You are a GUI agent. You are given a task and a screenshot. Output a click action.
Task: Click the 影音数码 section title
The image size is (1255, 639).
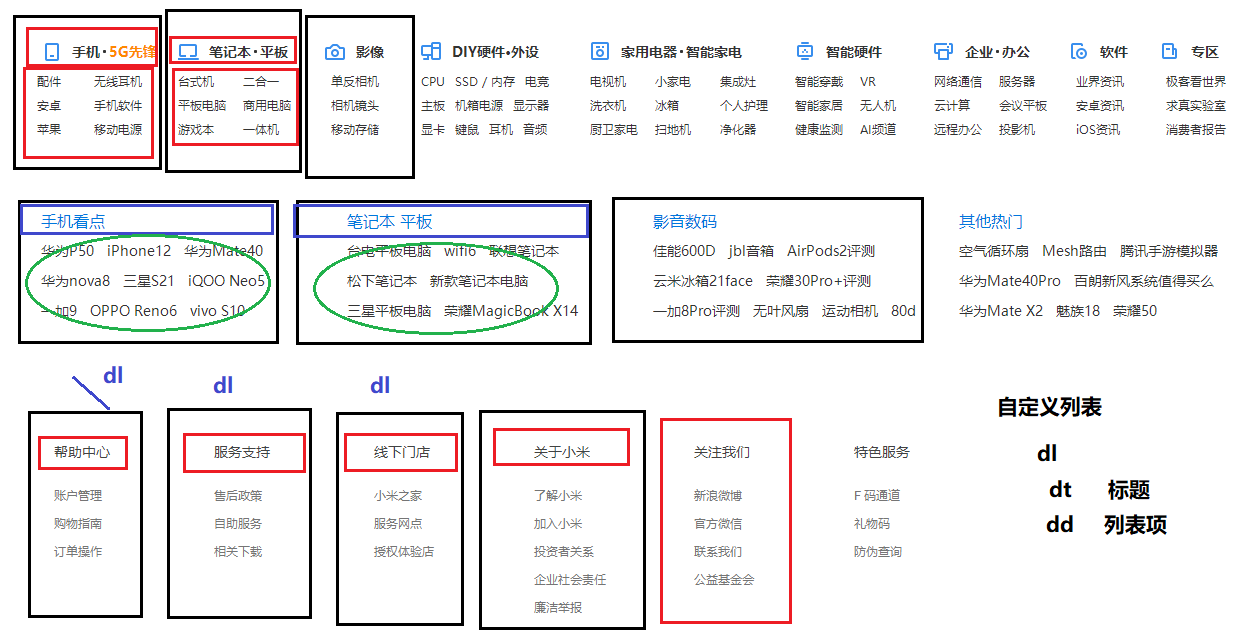(685, 221)
